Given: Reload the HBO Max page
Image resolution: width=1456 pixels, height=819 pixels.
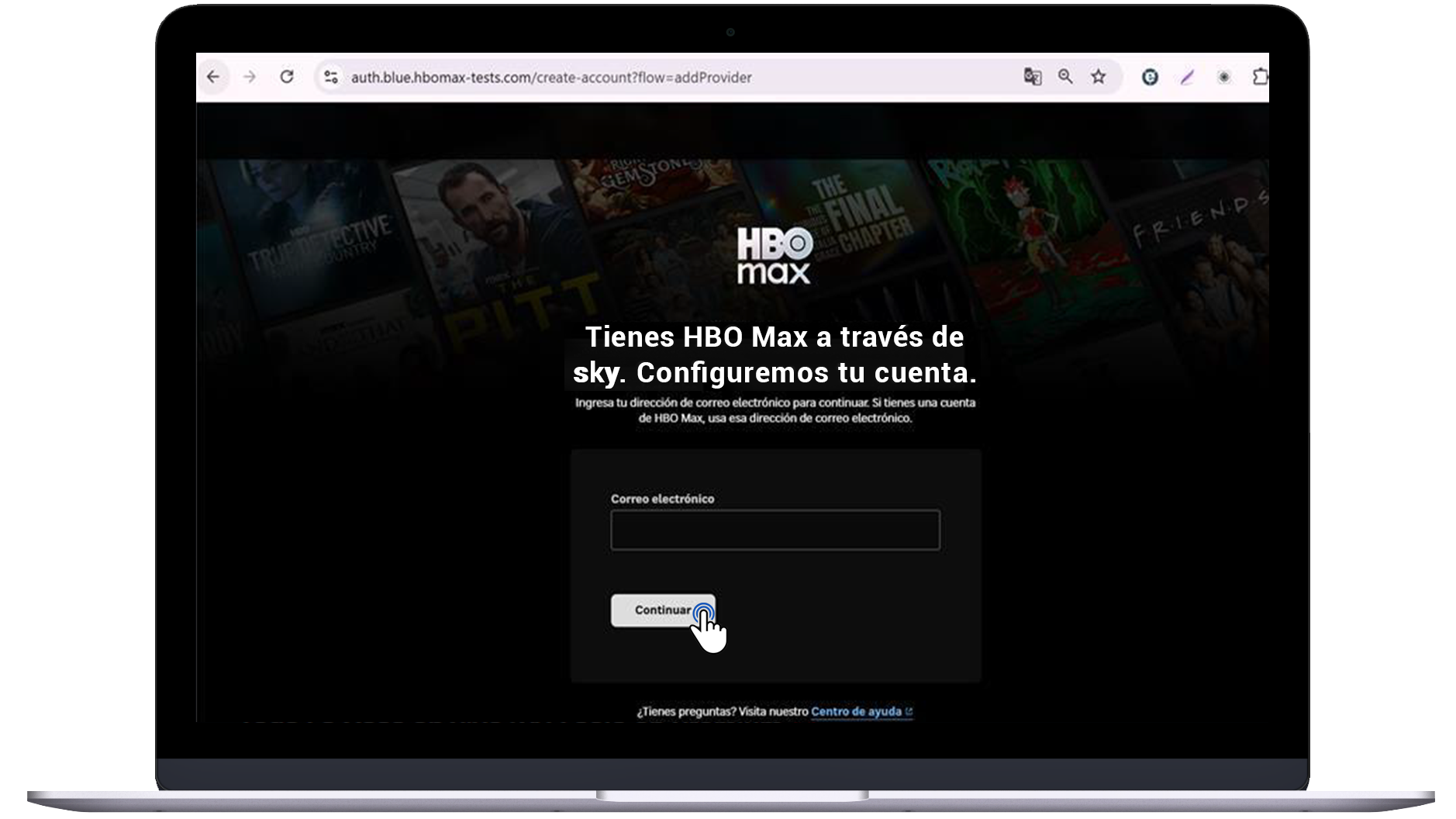Looking at the screenshot, I should point(287,77).
